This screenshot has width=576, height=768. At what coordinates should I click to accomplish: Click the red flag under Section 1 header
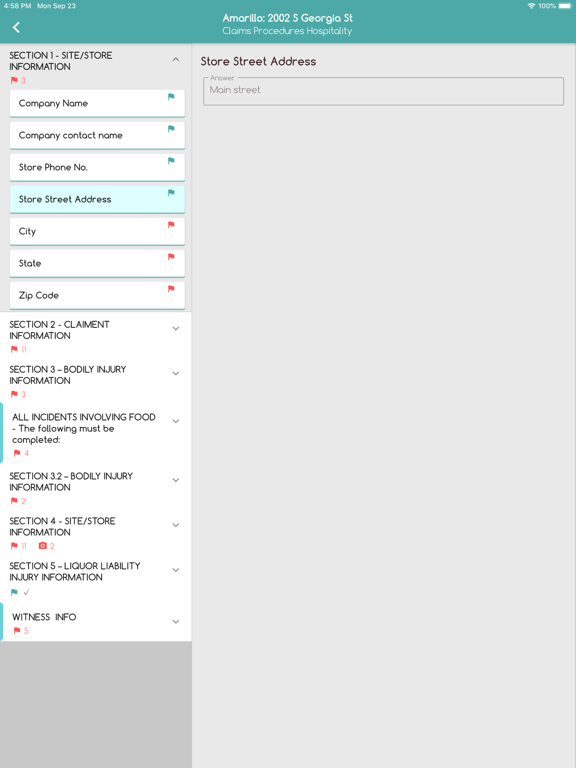pos(14,80)
